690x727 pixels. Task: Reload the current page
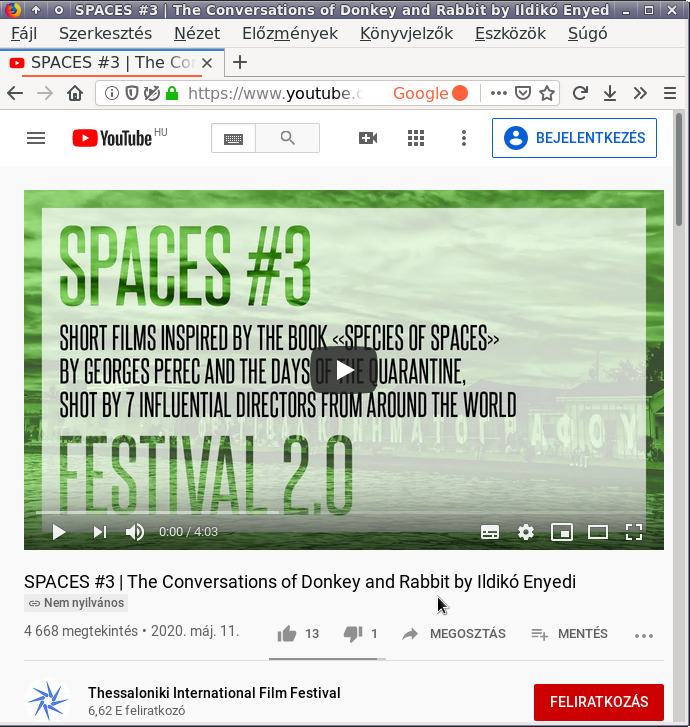point(580,93)
